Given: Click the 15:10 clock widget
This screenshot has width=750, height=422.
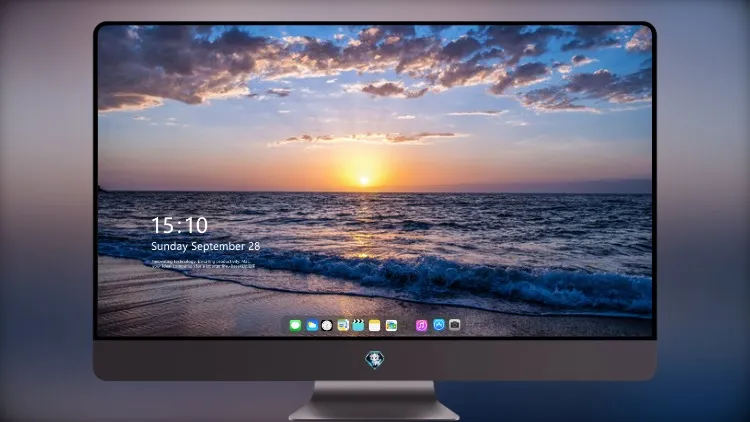Looking at the screenshot, I should [179, 225].
